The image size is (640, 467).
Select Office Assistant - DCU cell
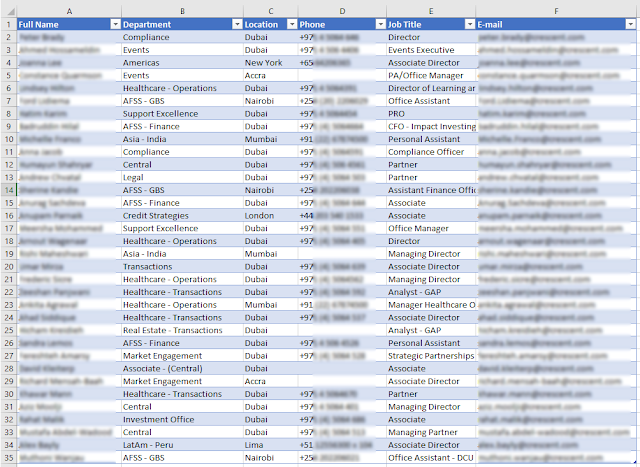[431, 458]
